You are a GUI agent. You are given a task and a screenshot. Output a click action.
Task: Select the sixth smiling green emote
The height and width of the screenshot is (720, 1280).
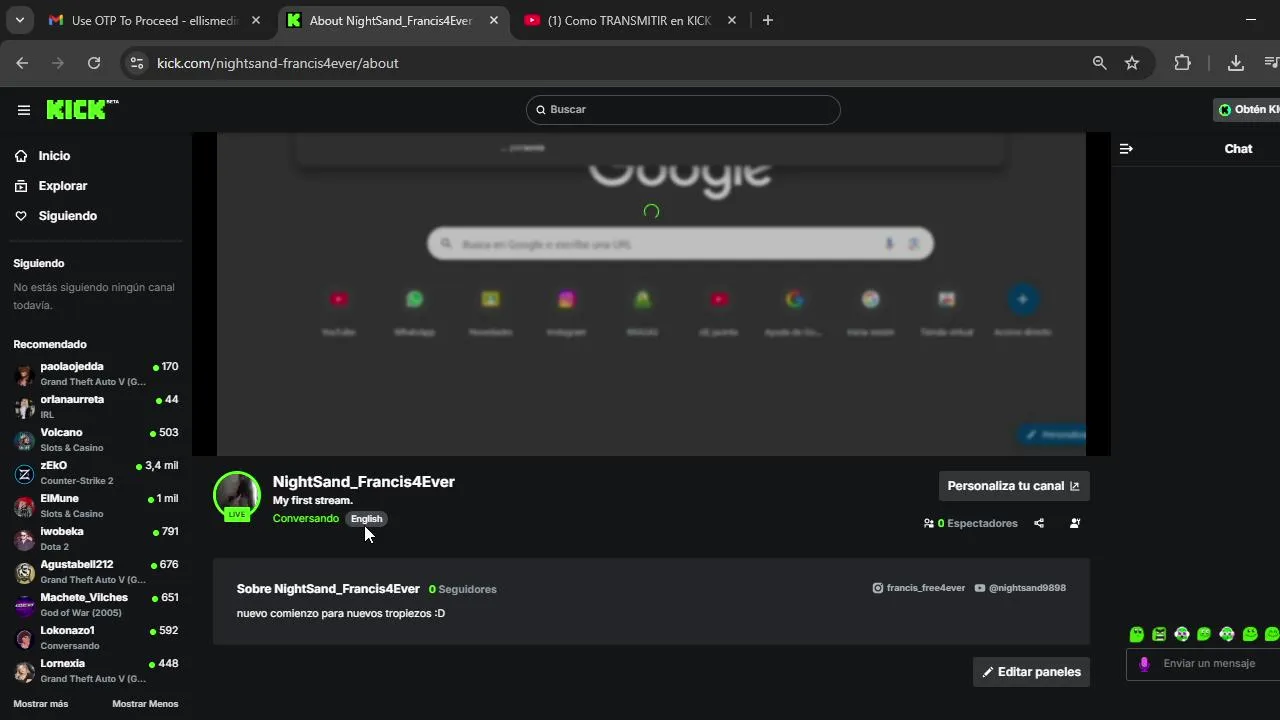(1250, 634)
